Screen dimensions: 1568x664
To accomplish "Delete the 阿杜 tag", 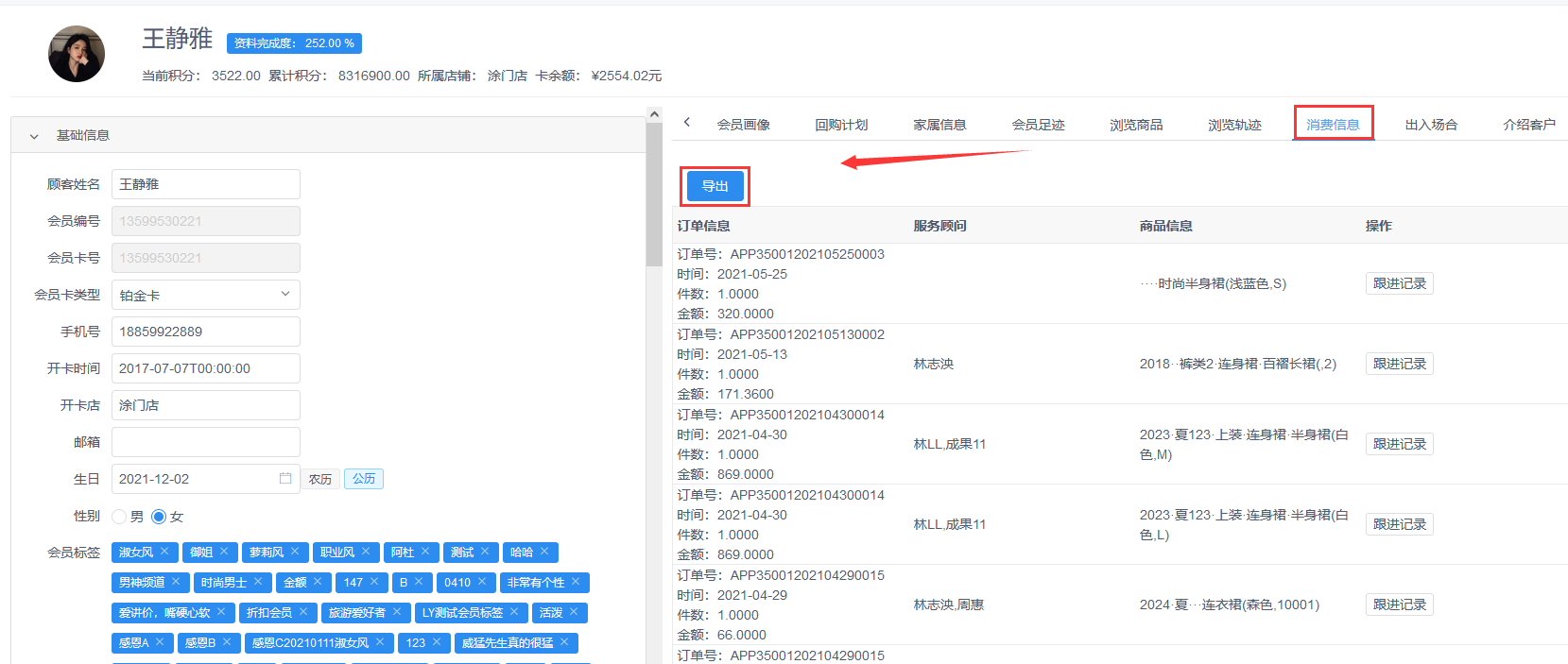I will [425, 552].
